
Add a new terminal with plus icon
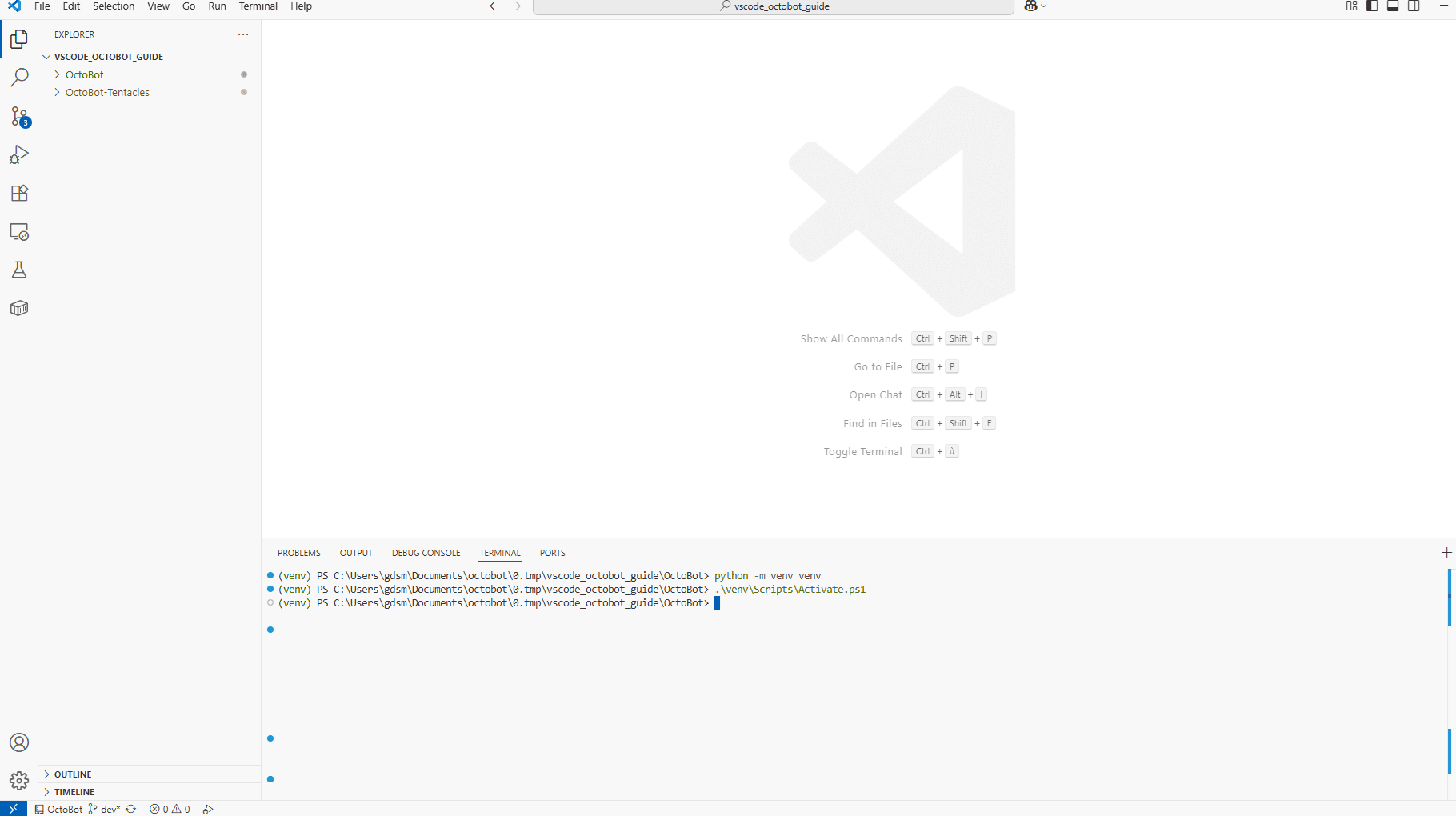1446,553
